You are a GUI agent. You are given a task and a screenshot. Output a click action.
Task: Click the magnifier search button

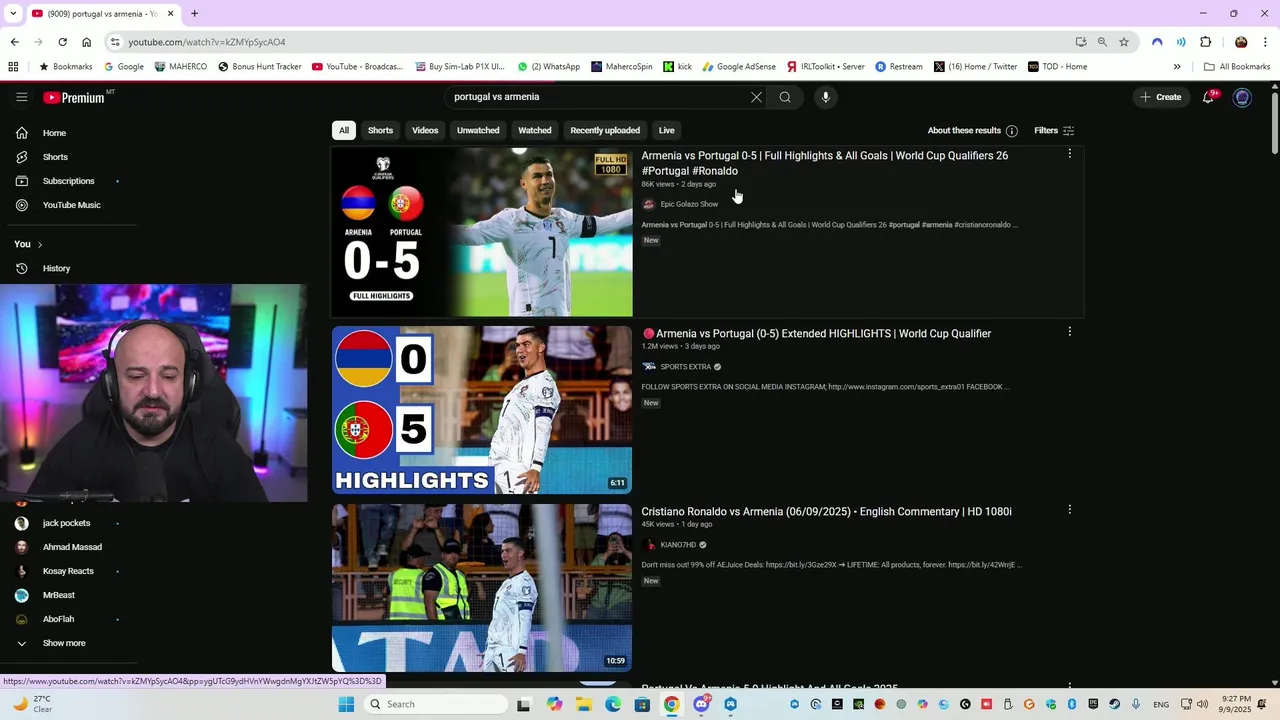[x=785, y=97]
